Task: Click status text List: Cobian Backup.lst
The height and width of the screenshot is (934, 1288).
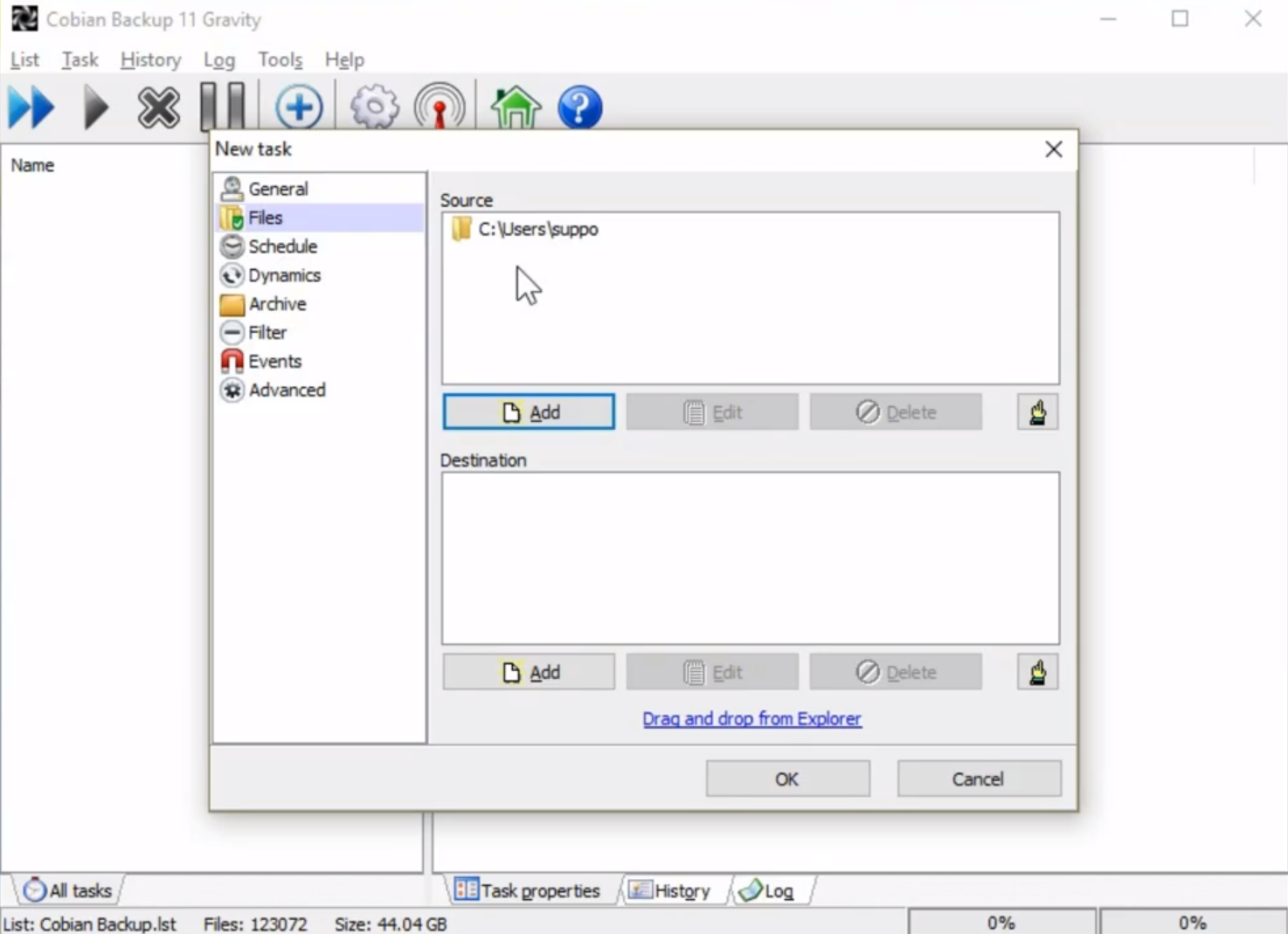Action: (90, 924)
